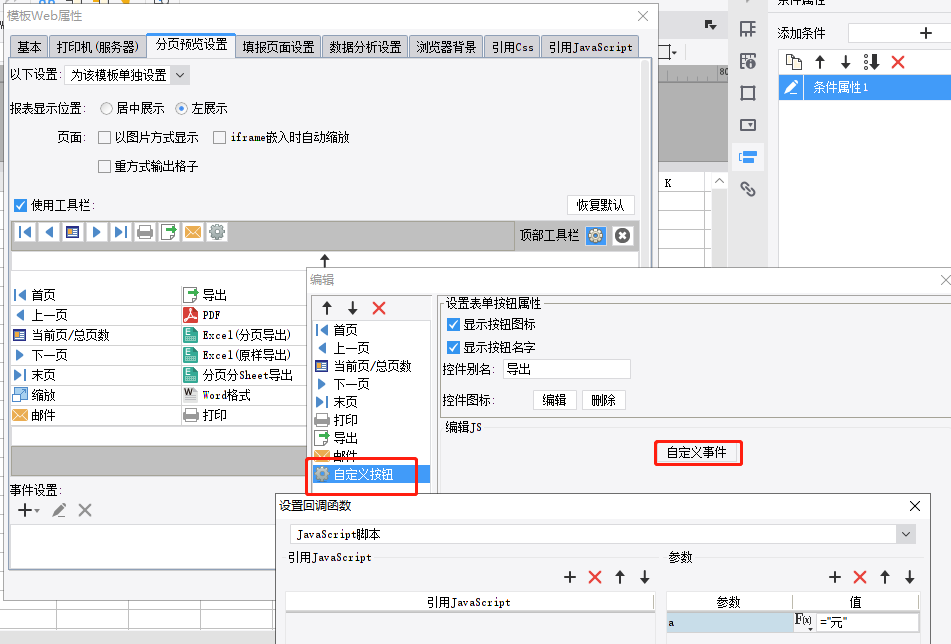Enable the iframe嵌入时自动缩放 checkbox

(x=220, y=138)
